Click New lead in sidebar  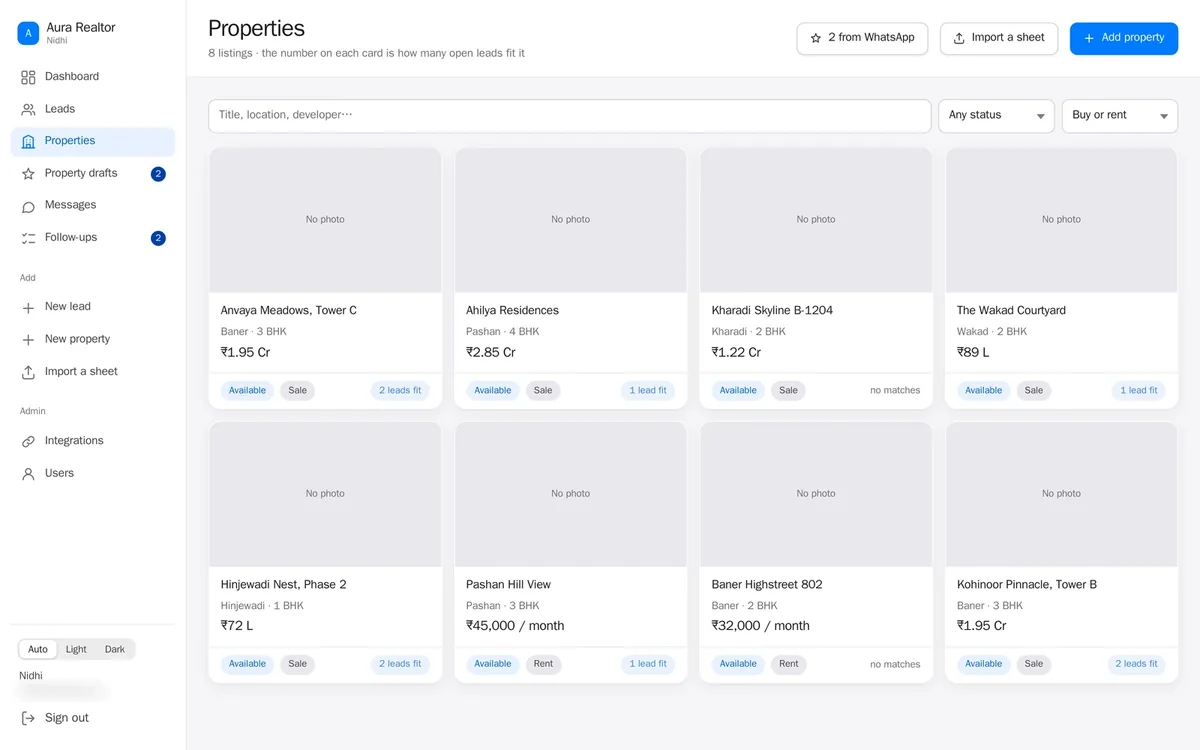(x=93, y=307)
